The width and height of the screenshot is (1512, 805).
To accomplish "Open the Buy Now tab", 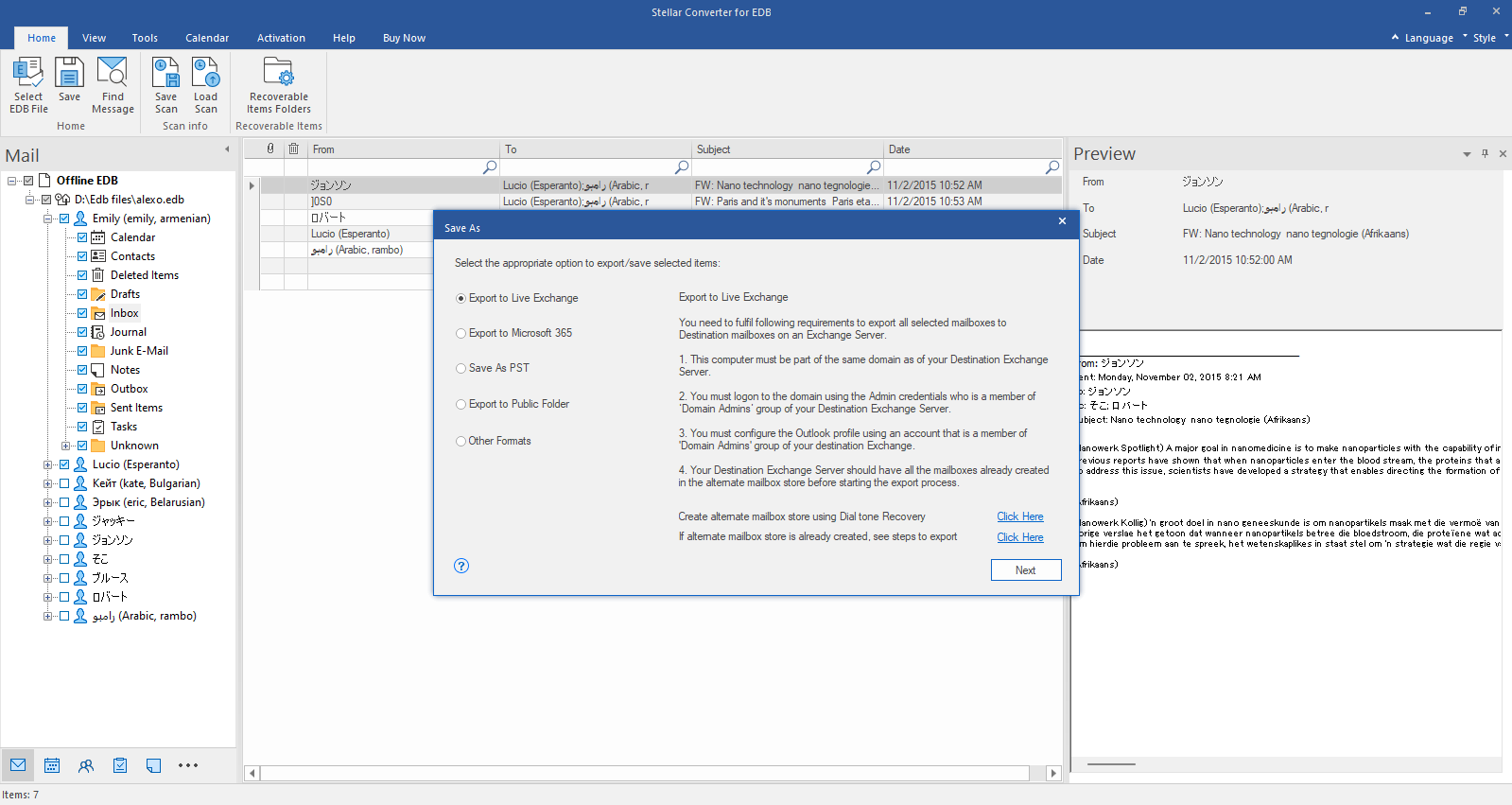I will [x=404, y=38].
